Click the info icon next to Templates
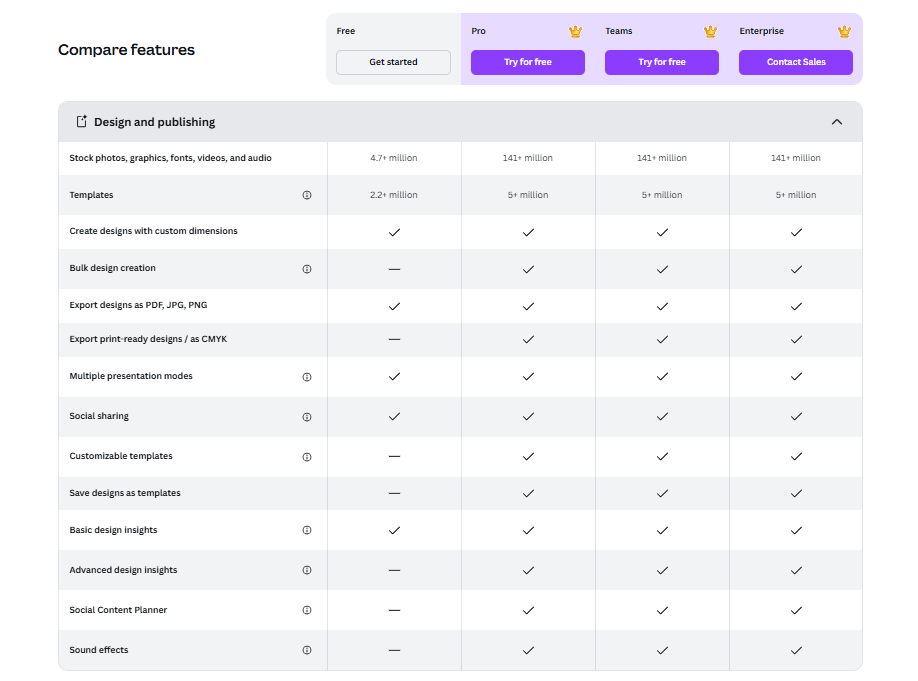The height and width of the screenshot is (681, 918). tap(307, 195)
